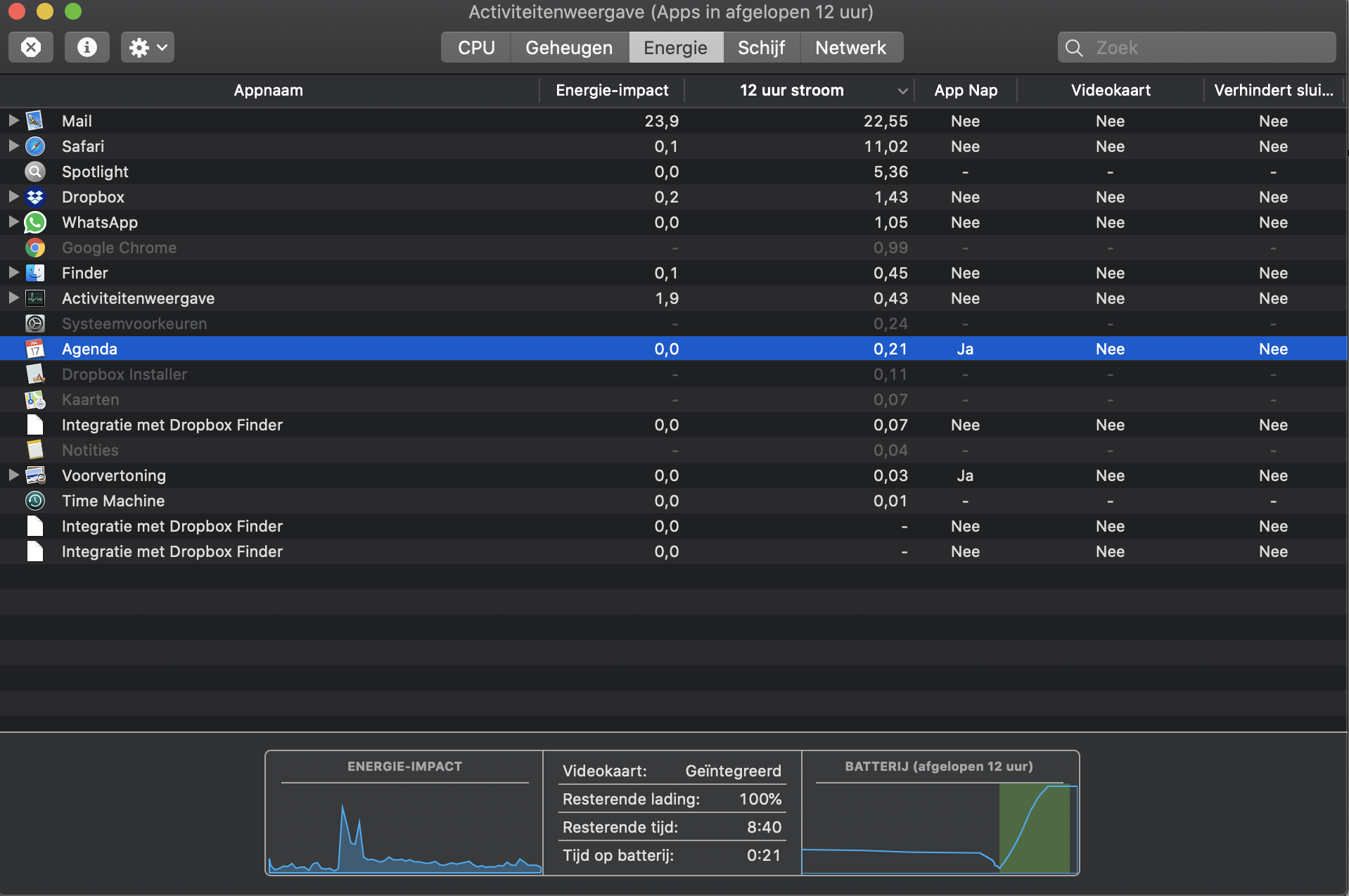Click the stop process X button

pyautogui.click(x=31, y=47)
